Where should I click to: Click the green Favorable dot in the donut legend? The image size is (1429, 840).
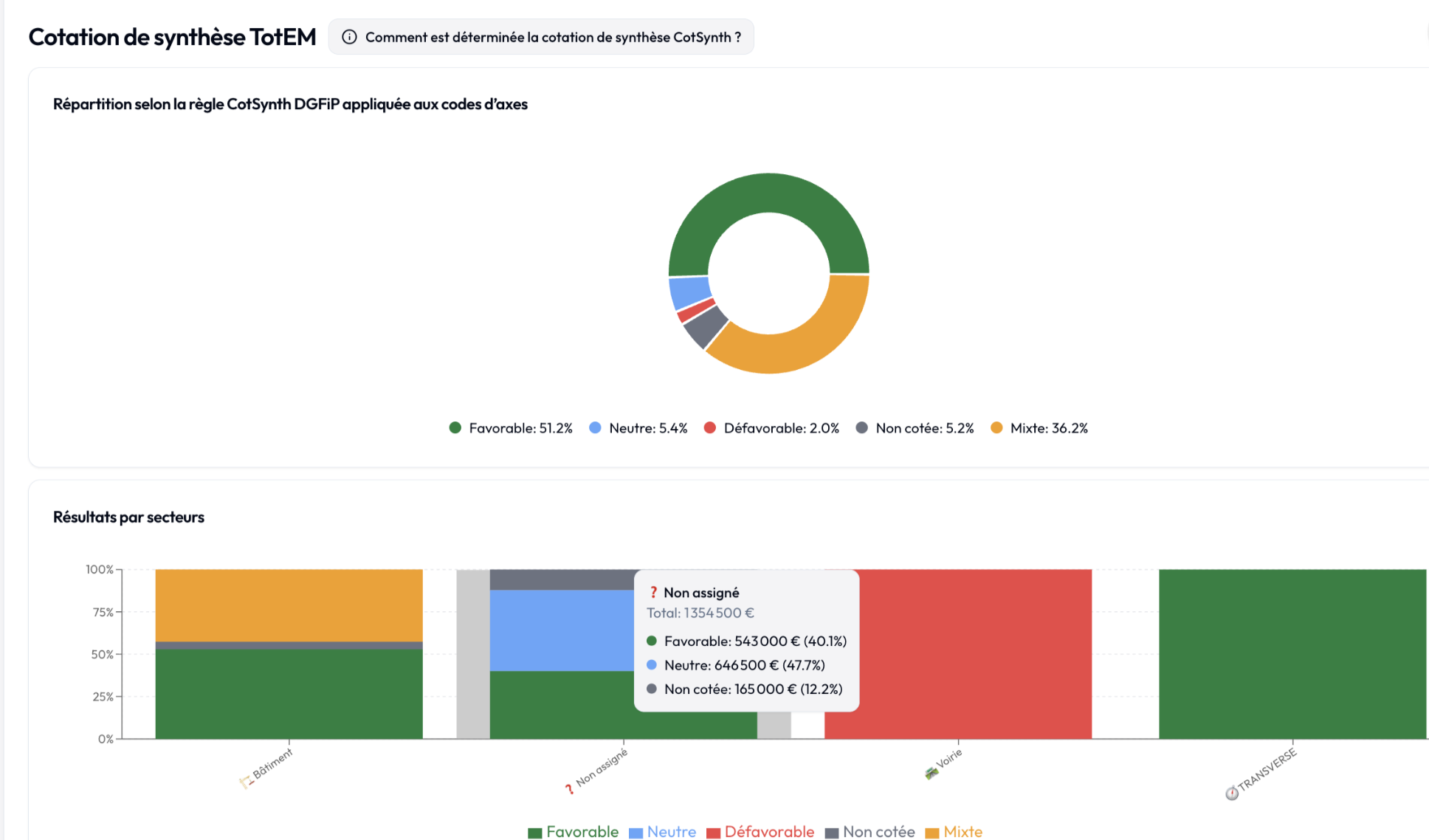[x=455, y=427]
